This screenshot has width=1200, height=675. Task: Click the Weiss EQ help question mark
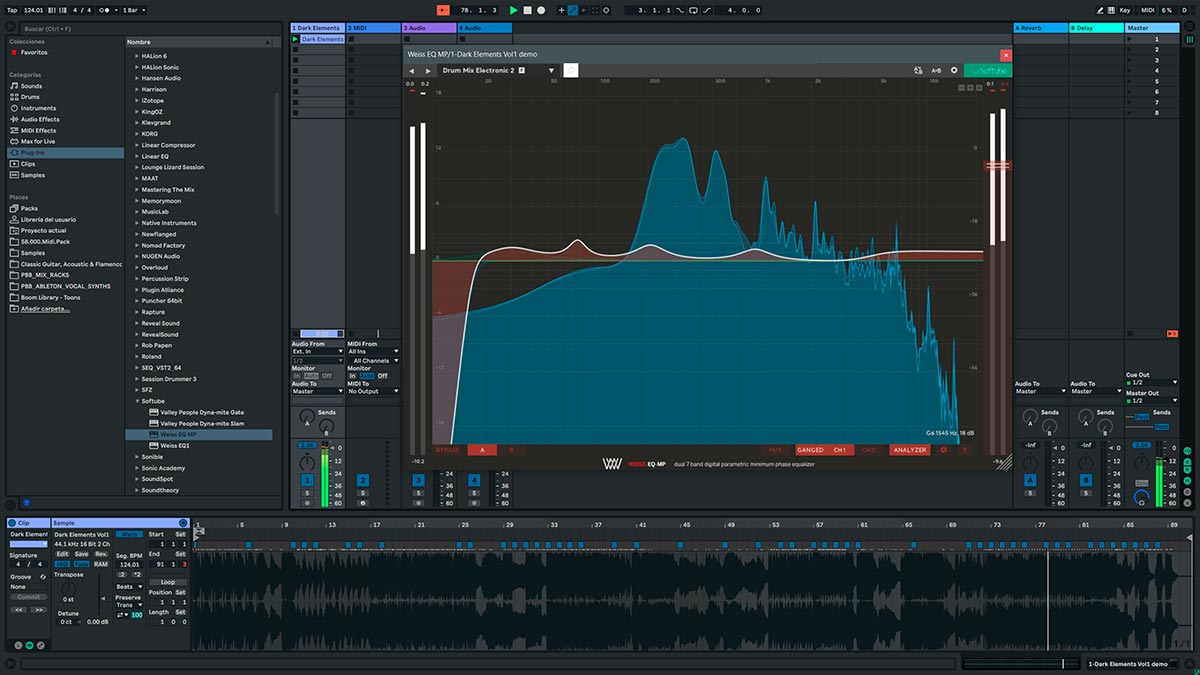point(965,450)
